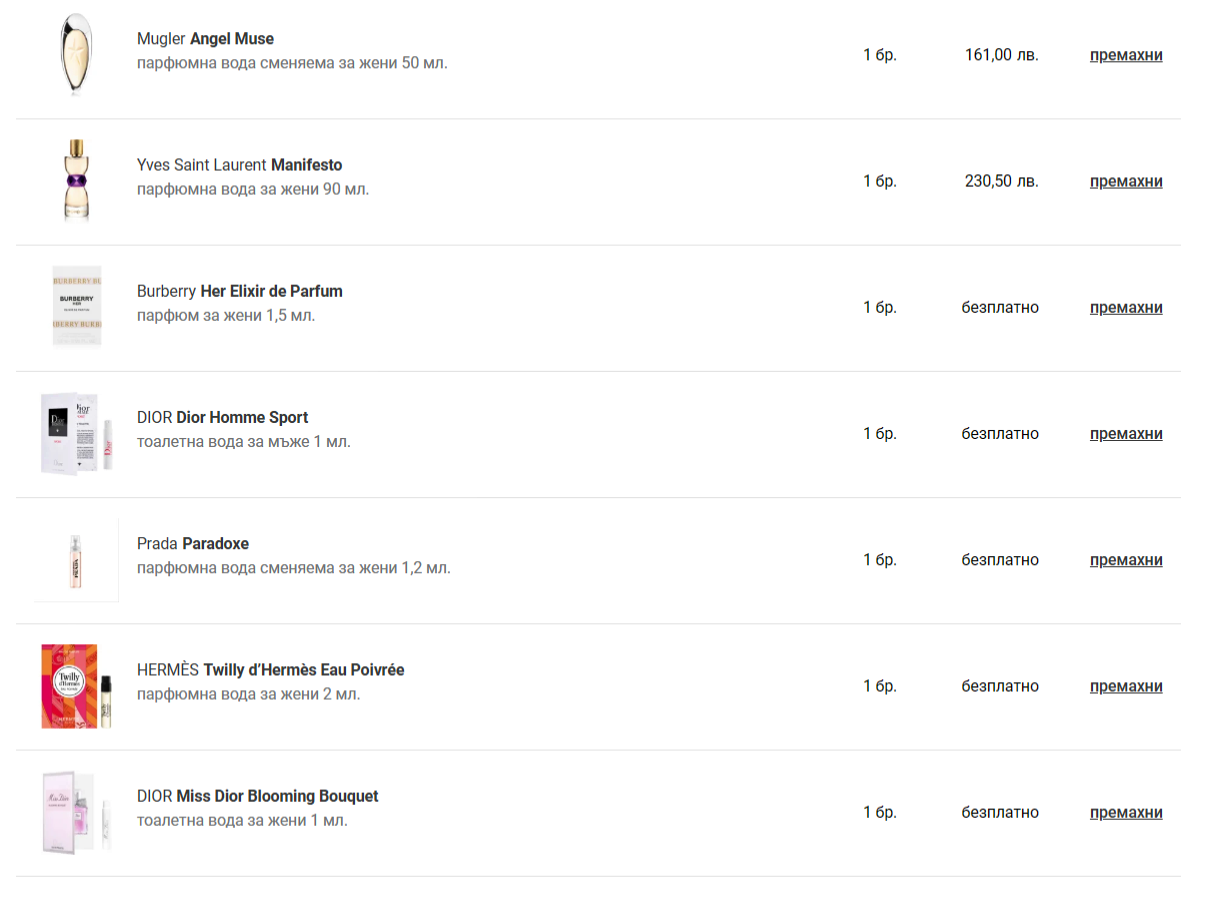Click the Prada Paradoxe sample image
This screenshot has height=898, width=1226.
pos(76,560)
